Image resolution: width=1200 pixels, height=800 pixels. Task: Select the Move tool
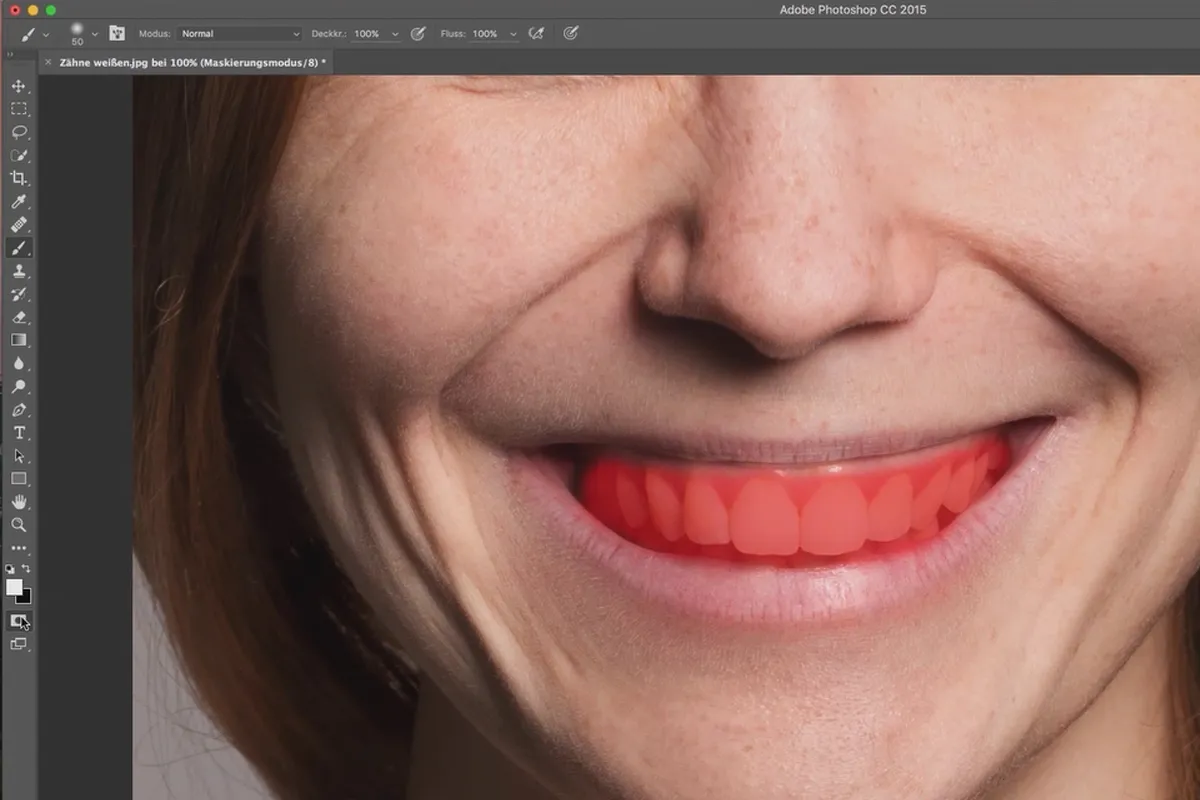pyautogui.click(x=19, y=86)
